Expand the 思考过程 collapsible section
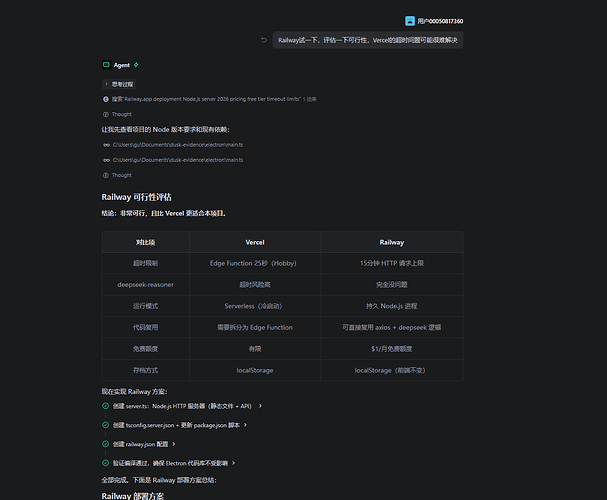The height and width of the screenshot is (500, 607). (x=119, y=84)
